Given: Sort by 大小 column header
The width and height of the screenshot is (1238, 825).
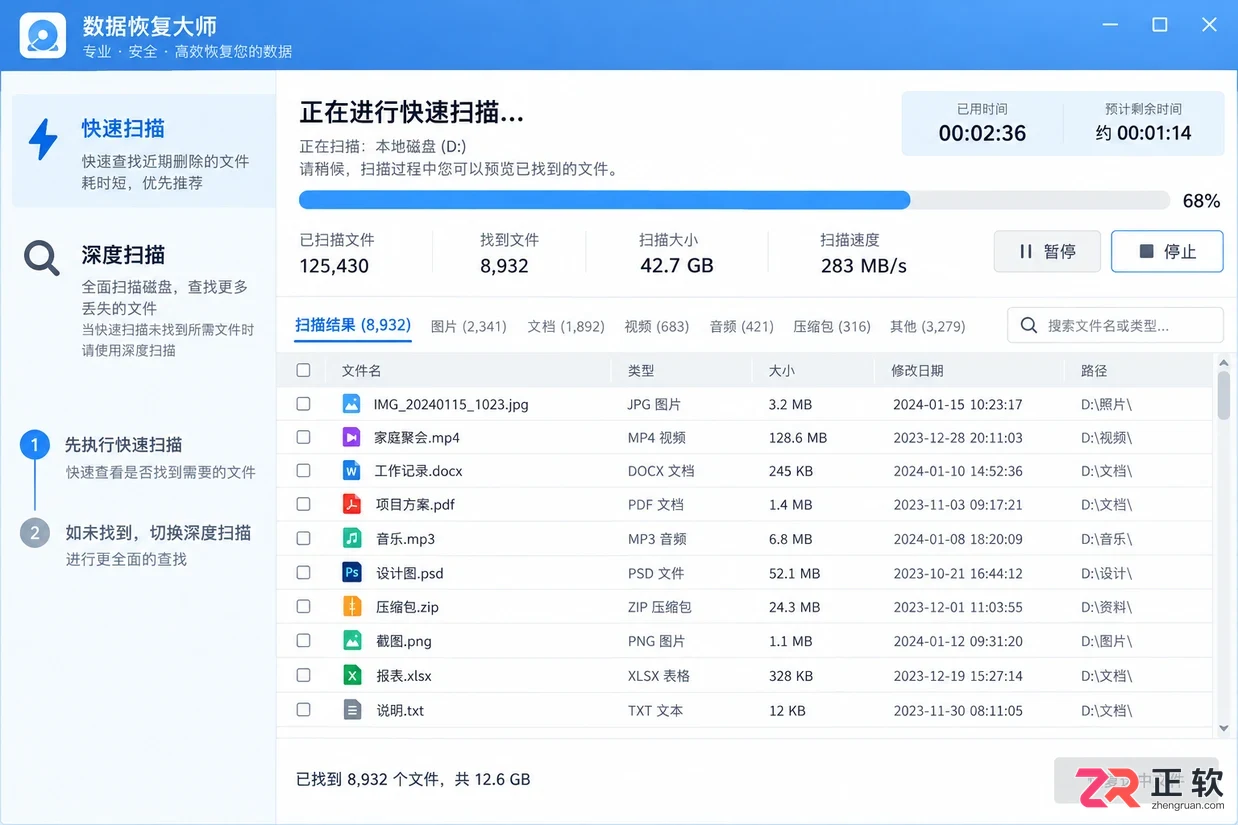Looking at the screenshot, I should [782, 370].
